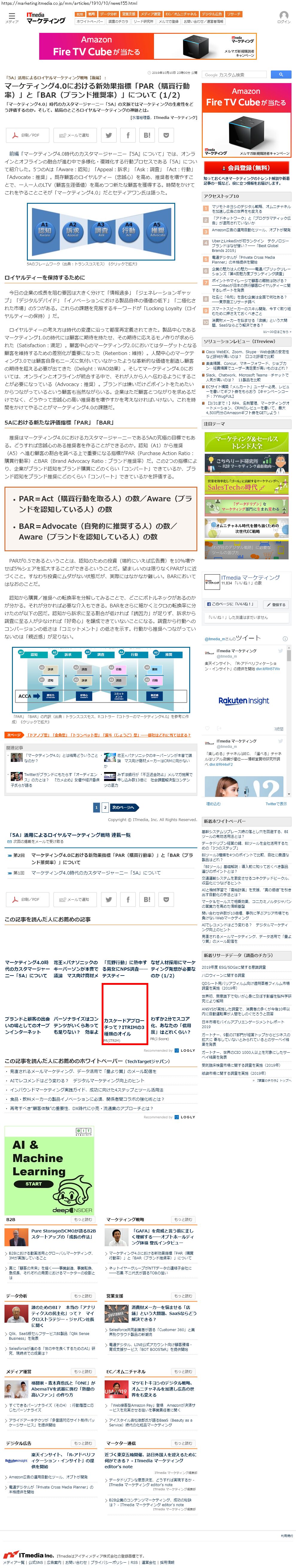Screen dimensions: 296x1568
Task: Click もっと読む in メディア運営 section
Action: click(83, 1371)
